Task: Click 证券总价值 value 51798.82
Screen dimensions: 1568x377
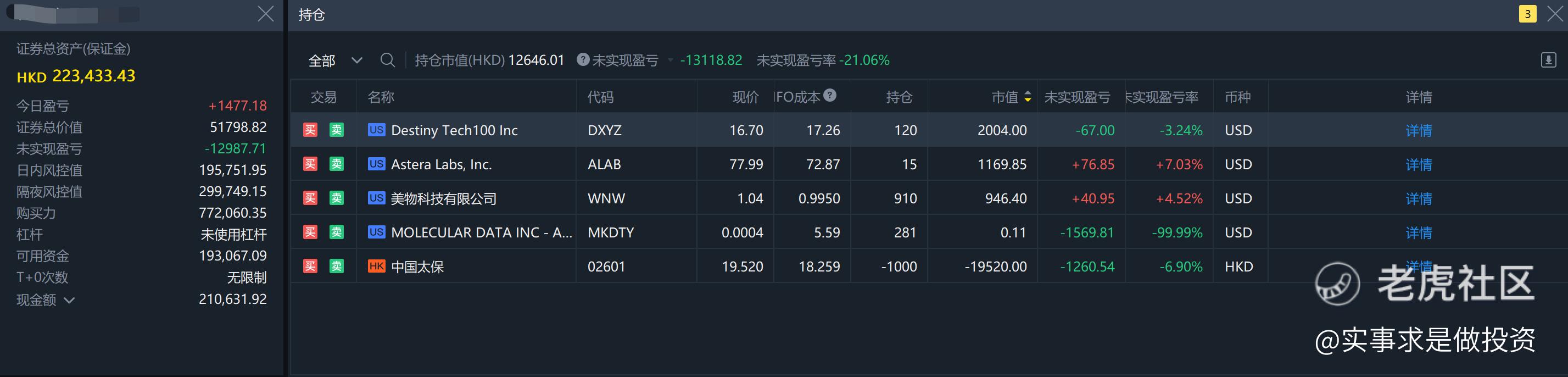Action: pos(238,127)
